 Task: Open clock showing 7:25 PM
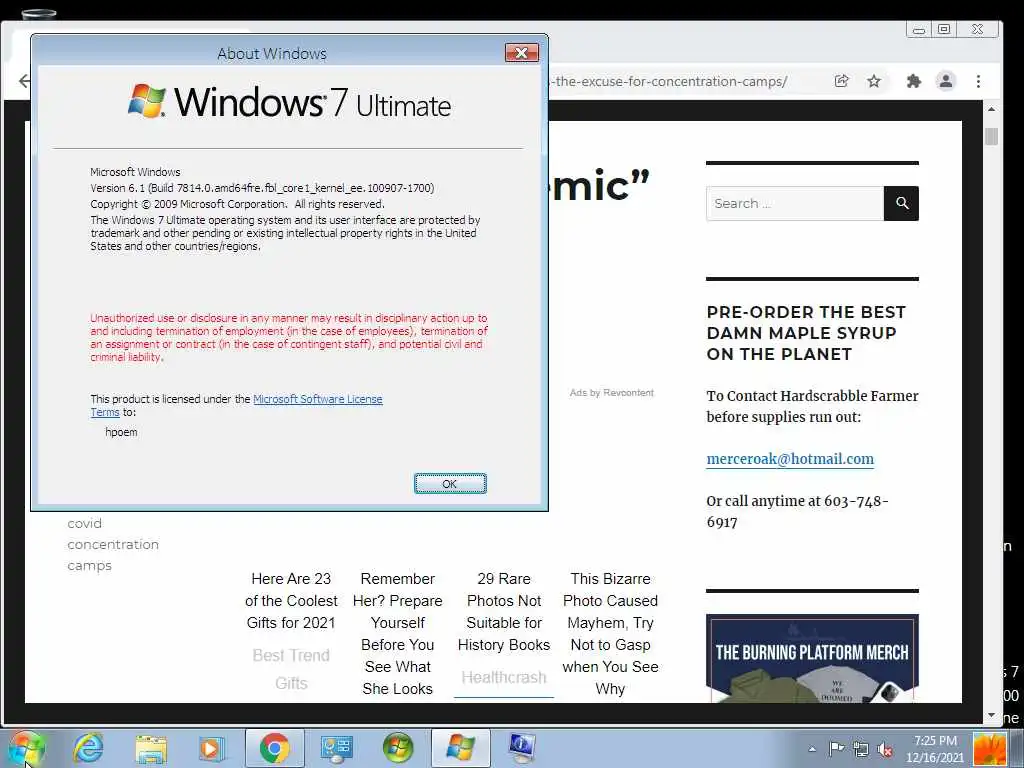click(x=935, y=749)
